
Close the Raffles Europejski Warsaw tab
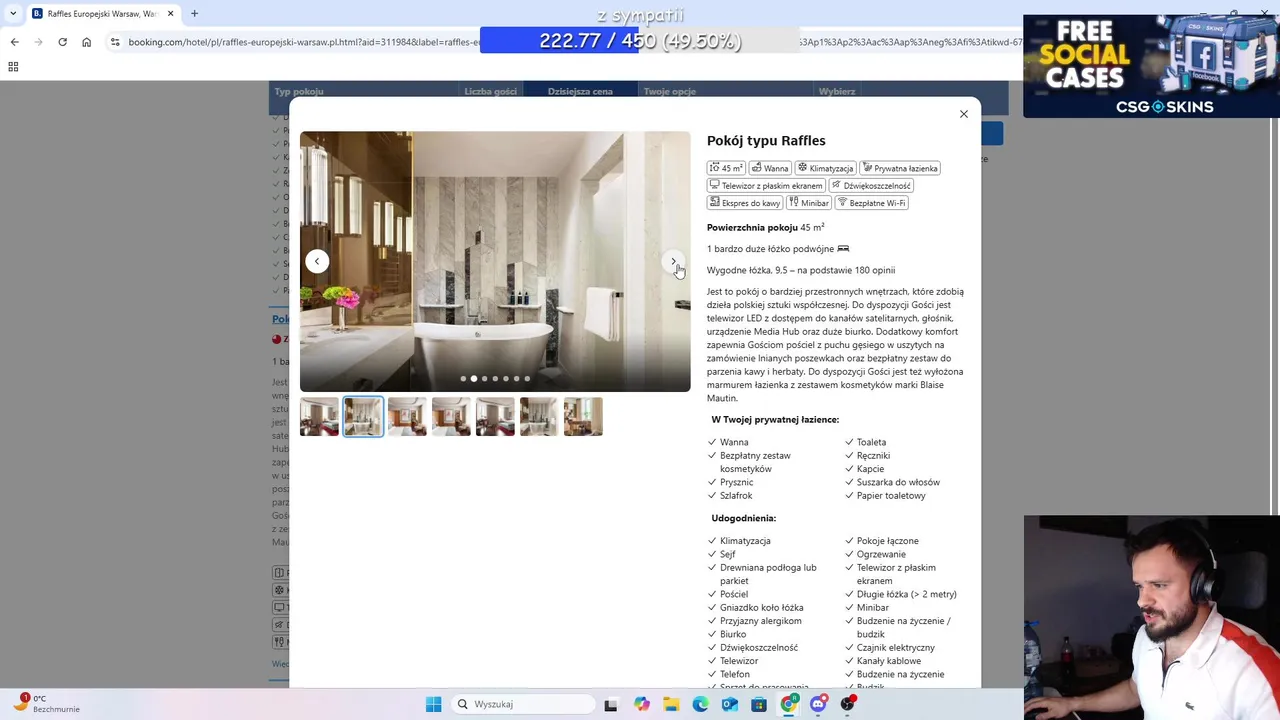pos(170,14)
